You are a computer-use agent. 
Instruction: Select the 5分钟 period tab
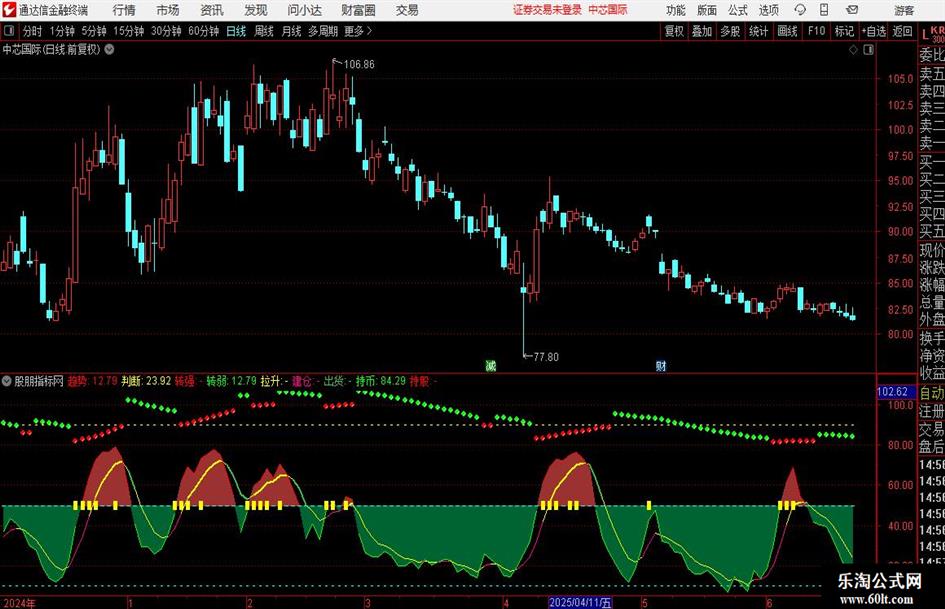(x=93, y=31)
